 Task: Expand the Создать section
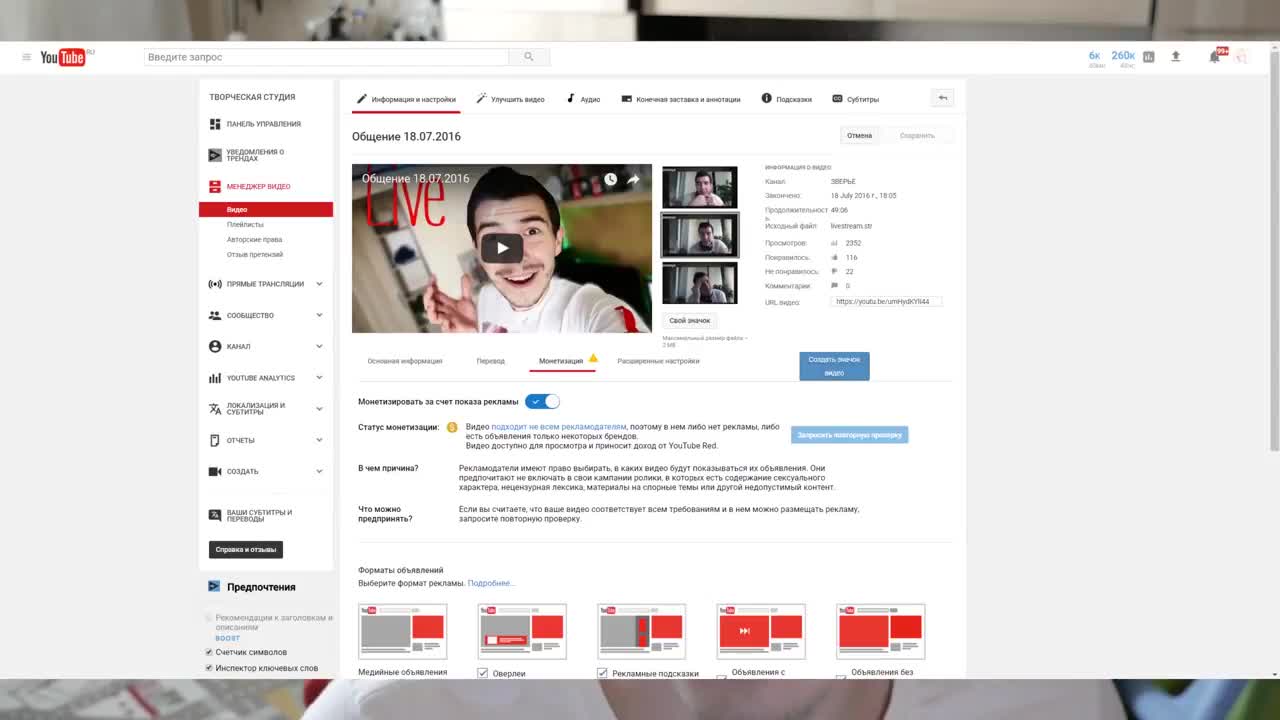click(320, 471)
